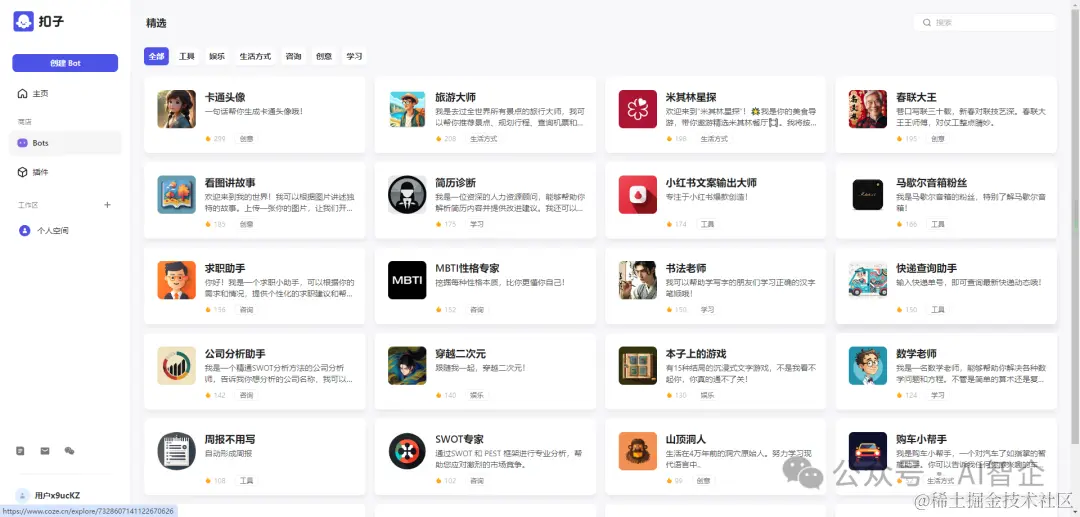The width and height of the screenshot is (1080, 517).
Task: Click 娱乐 tag on 穿越二次元 card
Action: (477, 395)
